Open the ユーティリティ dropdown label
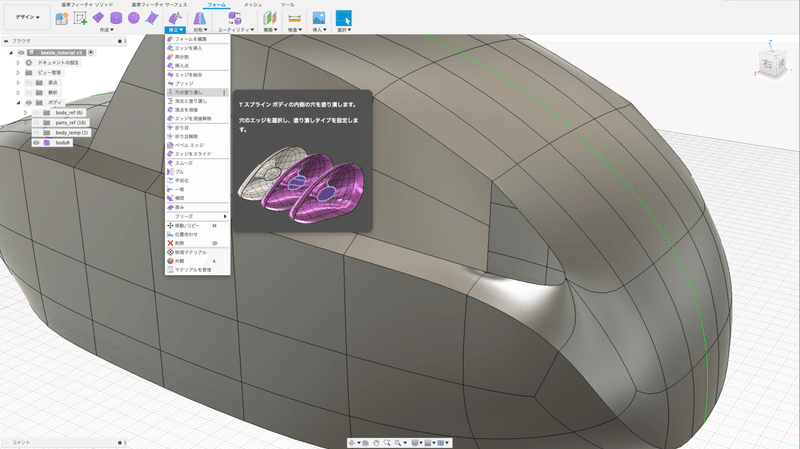The image size is (800, 449). click(236, 30)
